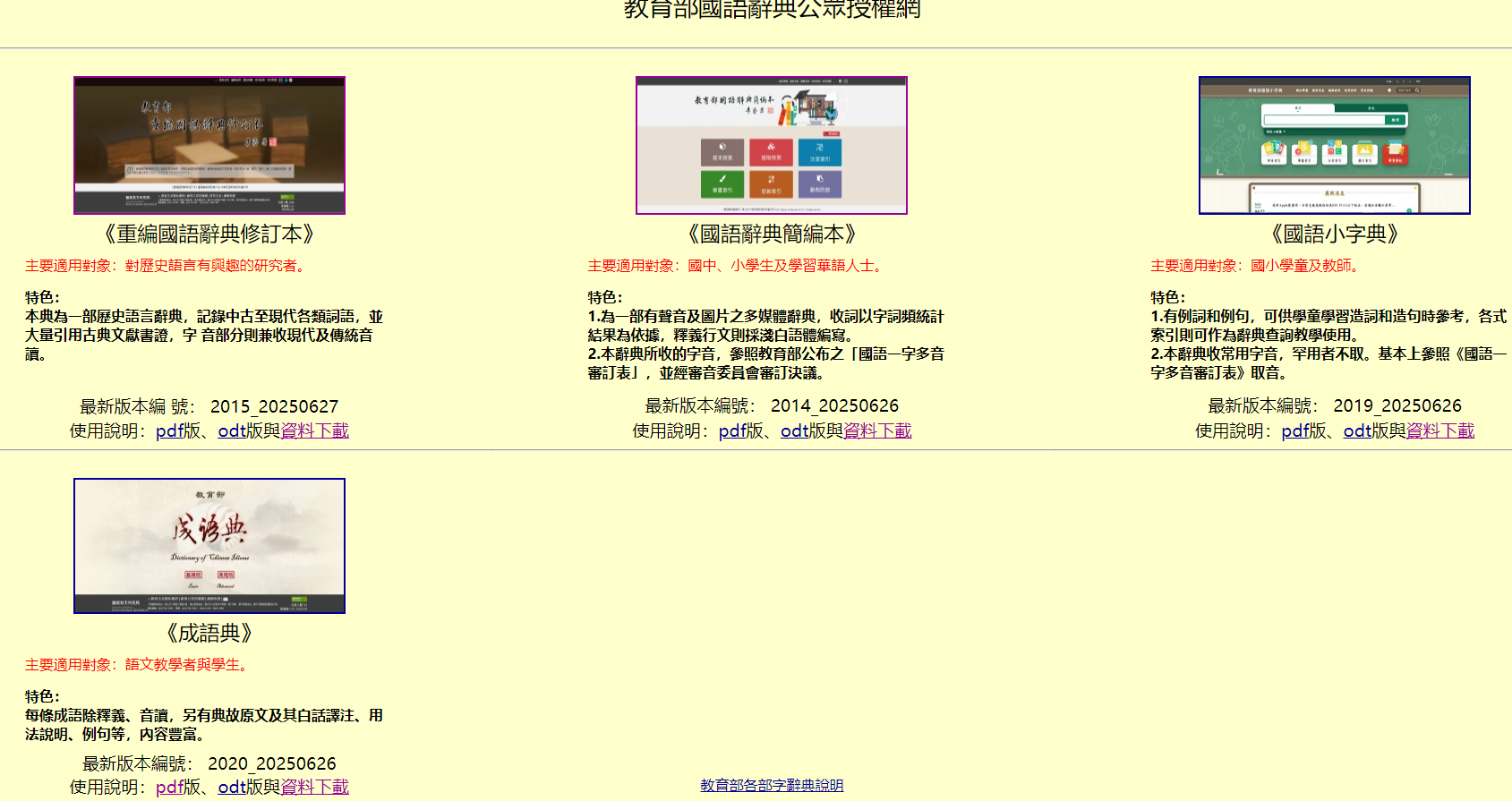This screenshot has width=1512, height=801.
Task: Open the 教育部各部字辭典說明 link
Action: 772,785
